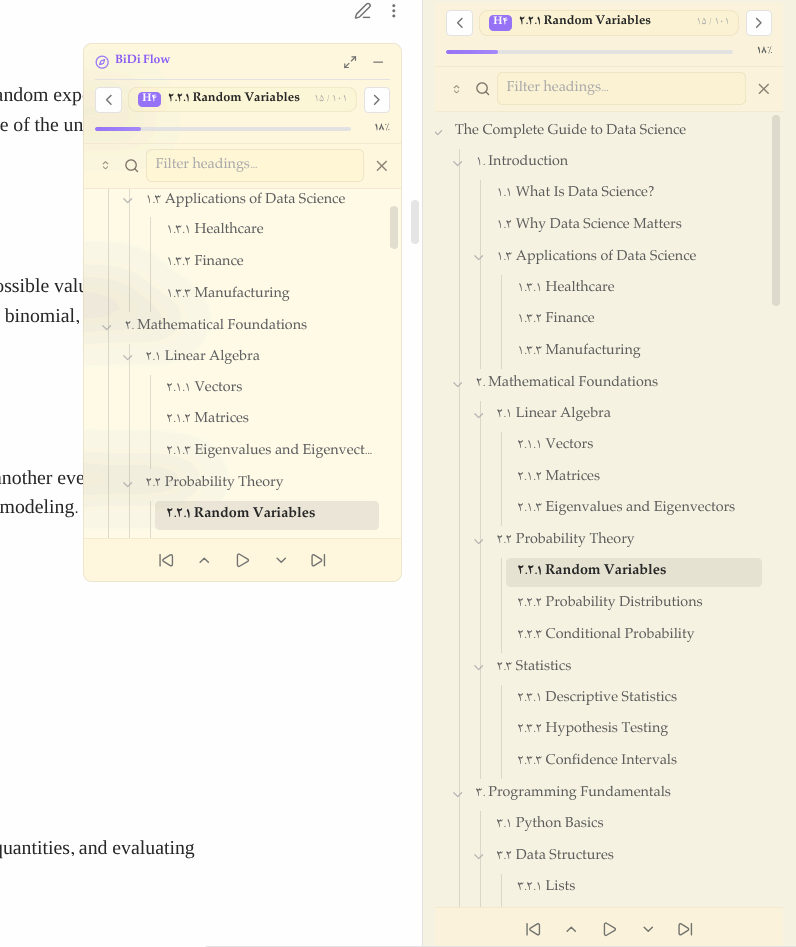Image resolution: width=796 pixels, height=947 pixels.
Task: Click Filter headings field in floating panel
Action: [255, 165]
